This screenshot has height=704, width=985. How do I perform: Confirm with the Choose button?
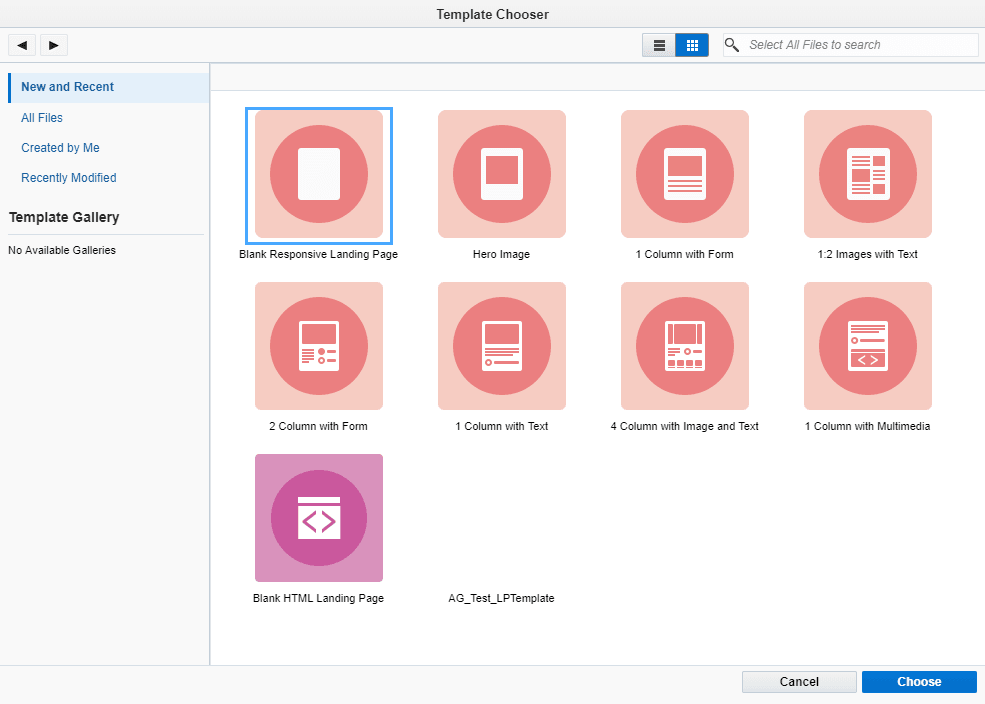point(918,681)
